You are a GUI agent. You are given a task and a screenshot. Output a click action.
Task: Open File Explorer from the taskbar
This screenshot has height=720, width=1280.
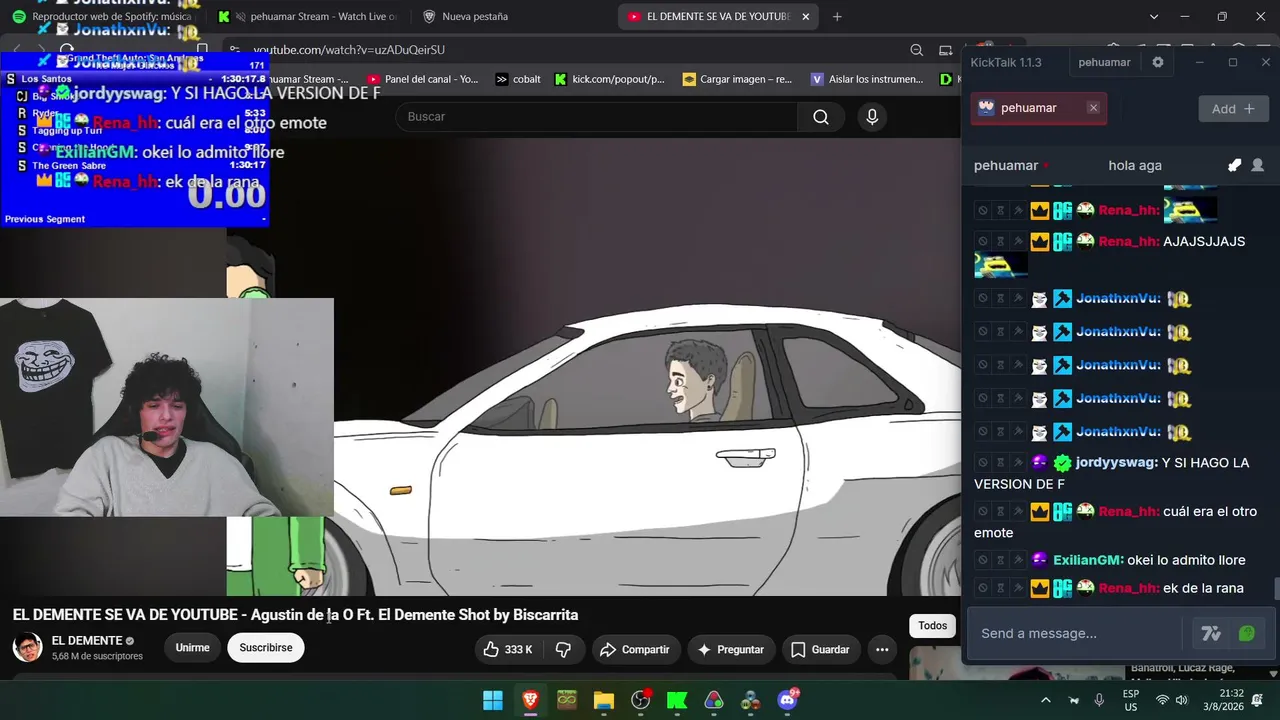(x=604, y=700)
